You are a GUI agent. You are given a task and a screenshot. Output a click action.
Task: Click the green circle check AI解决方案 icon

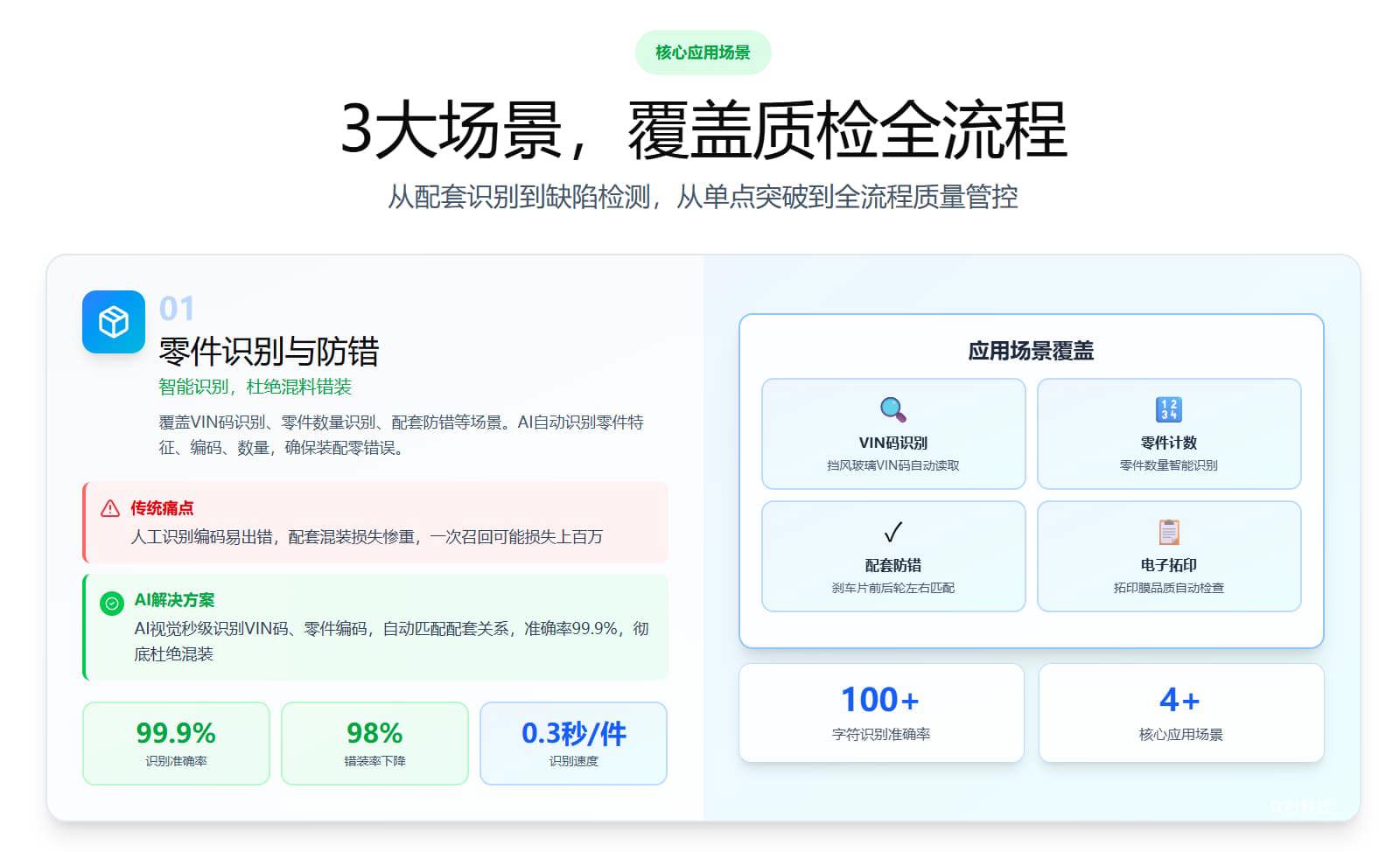pyautogui.click(x=112, y=604)
